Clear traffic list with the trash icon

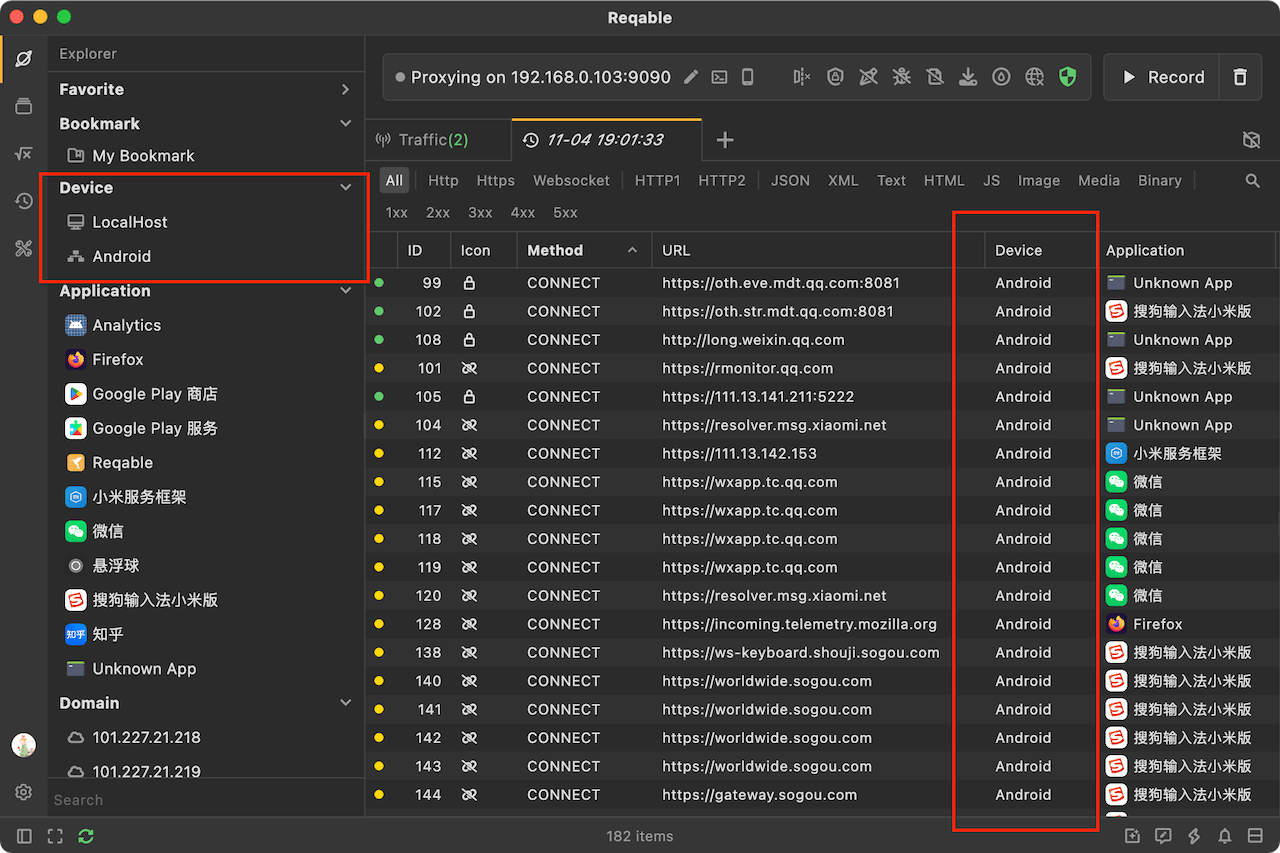(x=1240, y=77)
